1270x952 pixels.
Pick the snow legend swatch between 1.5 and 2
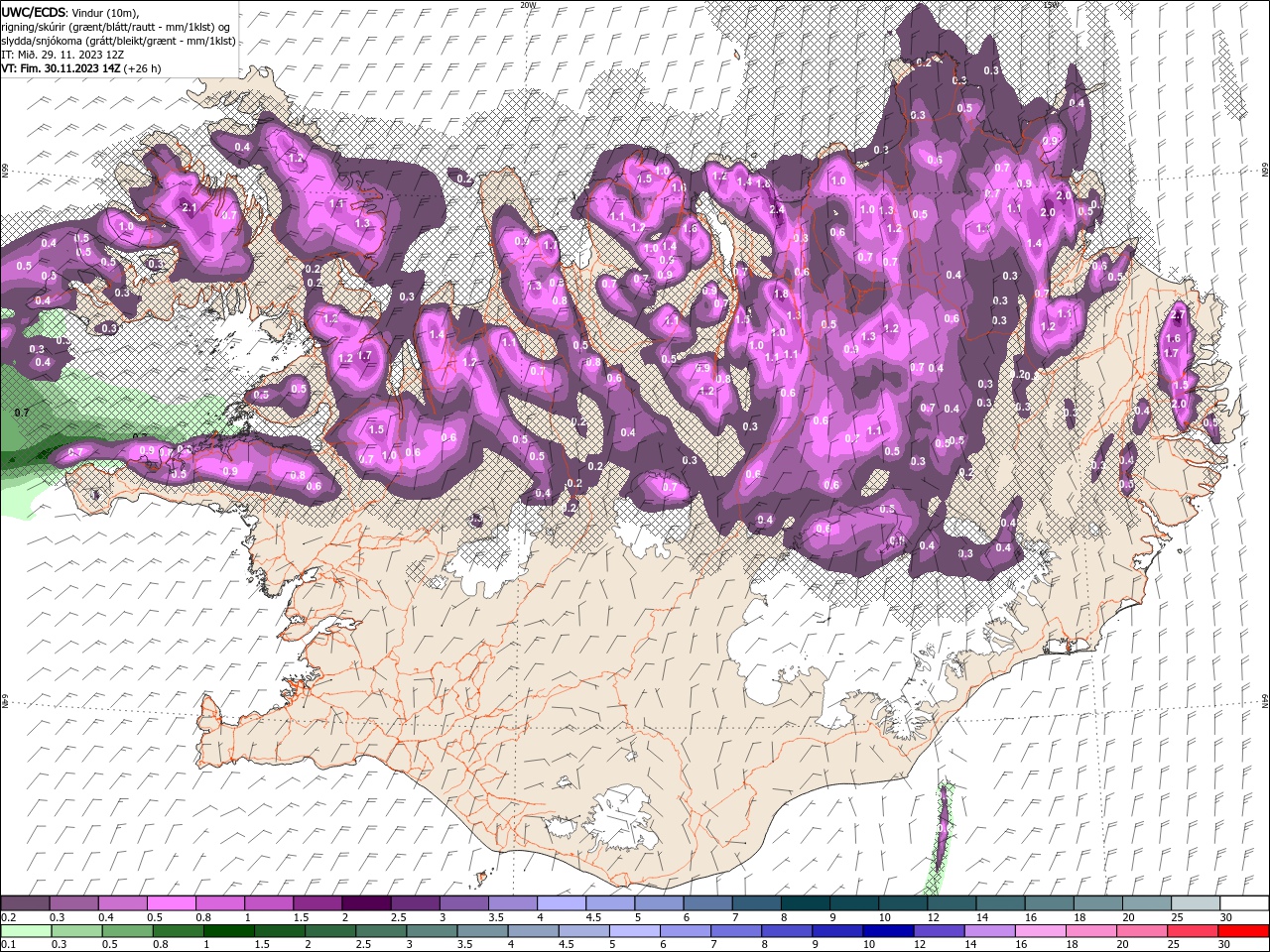pyautogui.click(x=317, y=903)
